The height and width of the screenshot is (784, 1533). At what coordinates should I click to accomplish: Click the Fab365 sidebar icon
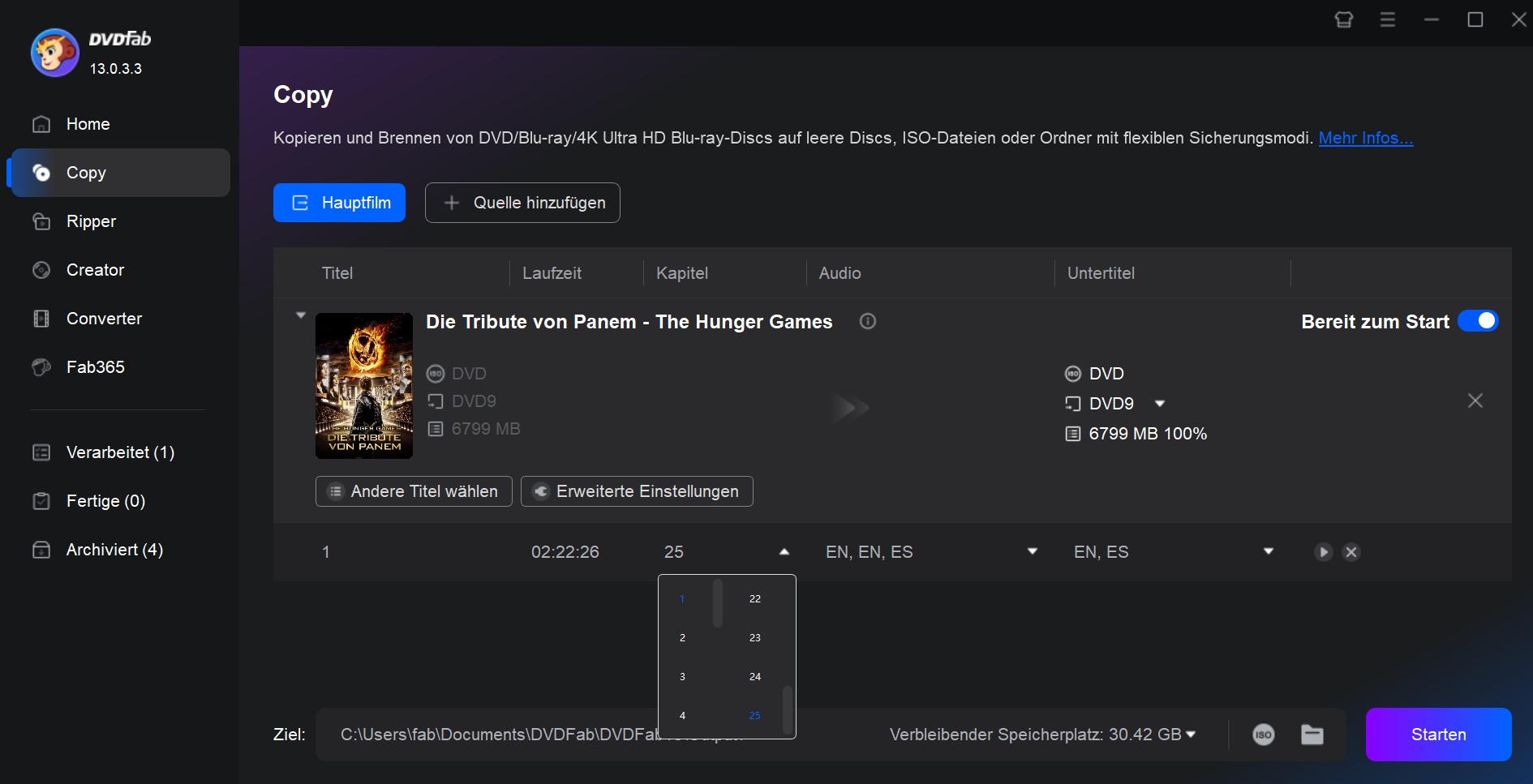41,367
